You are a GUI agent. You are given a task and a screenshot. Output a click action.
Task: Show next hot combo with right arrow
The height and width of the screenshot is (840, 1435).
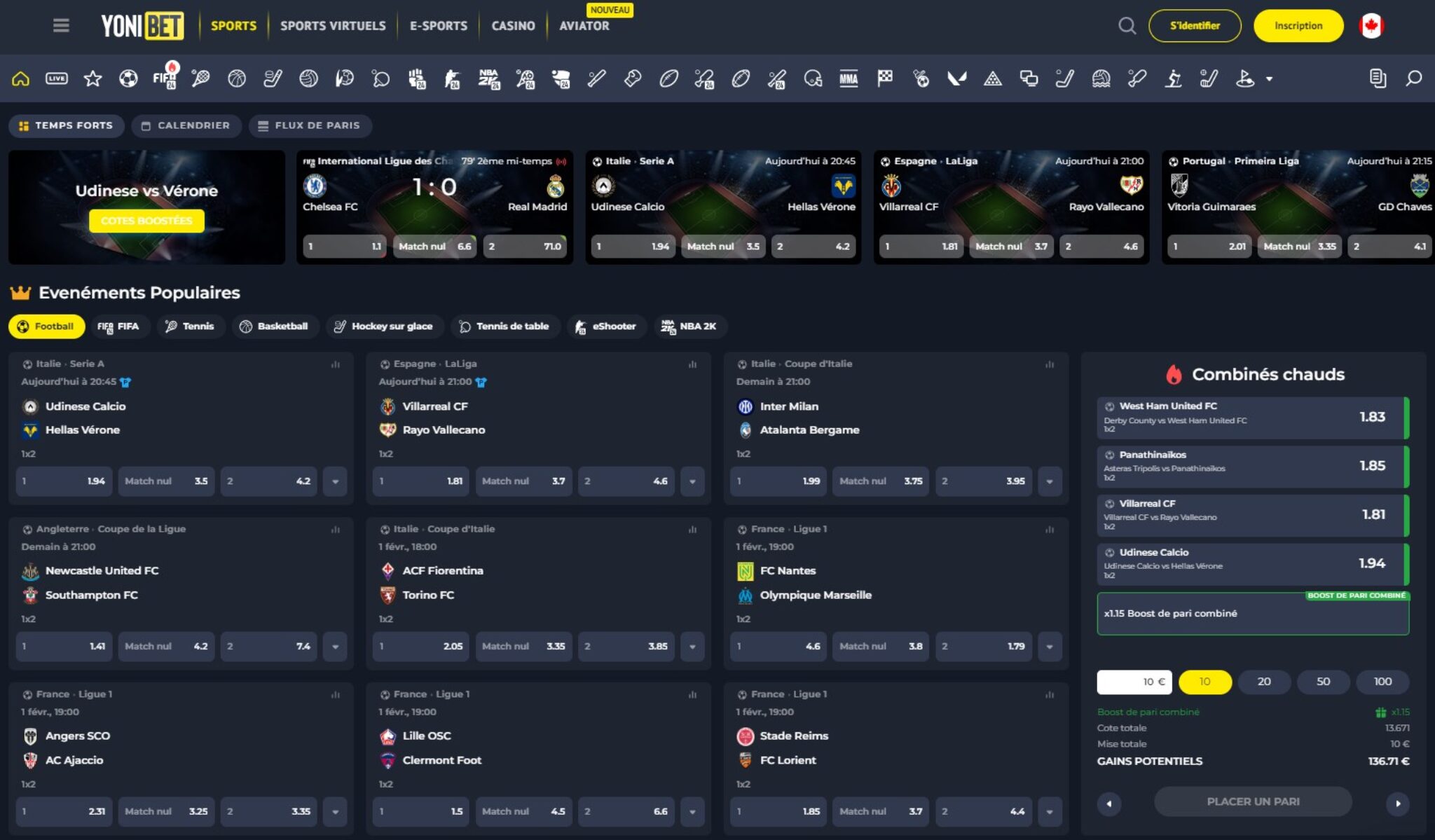click(x=1398, y=804)
